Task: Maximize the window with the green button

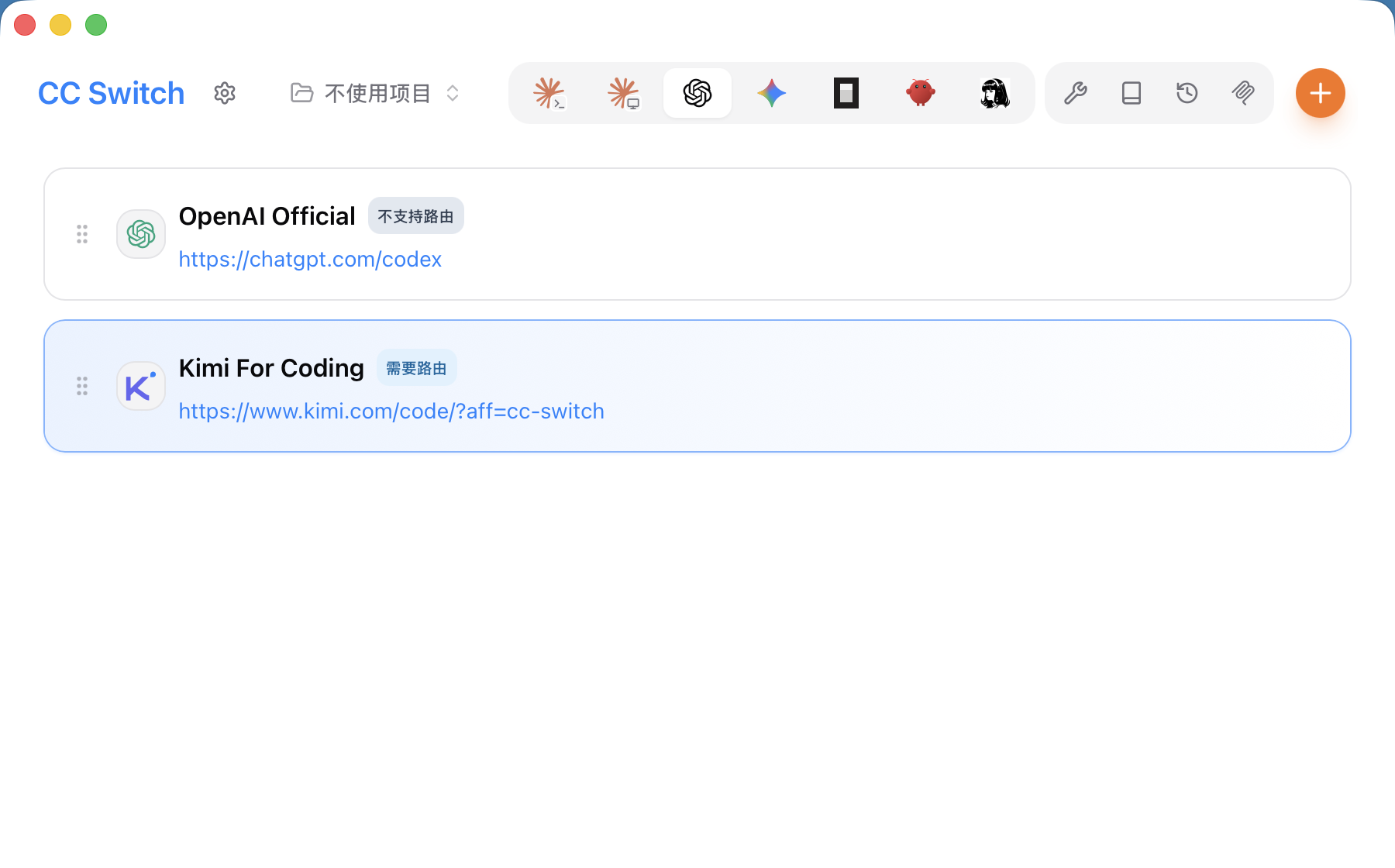Action: [96, 25]
